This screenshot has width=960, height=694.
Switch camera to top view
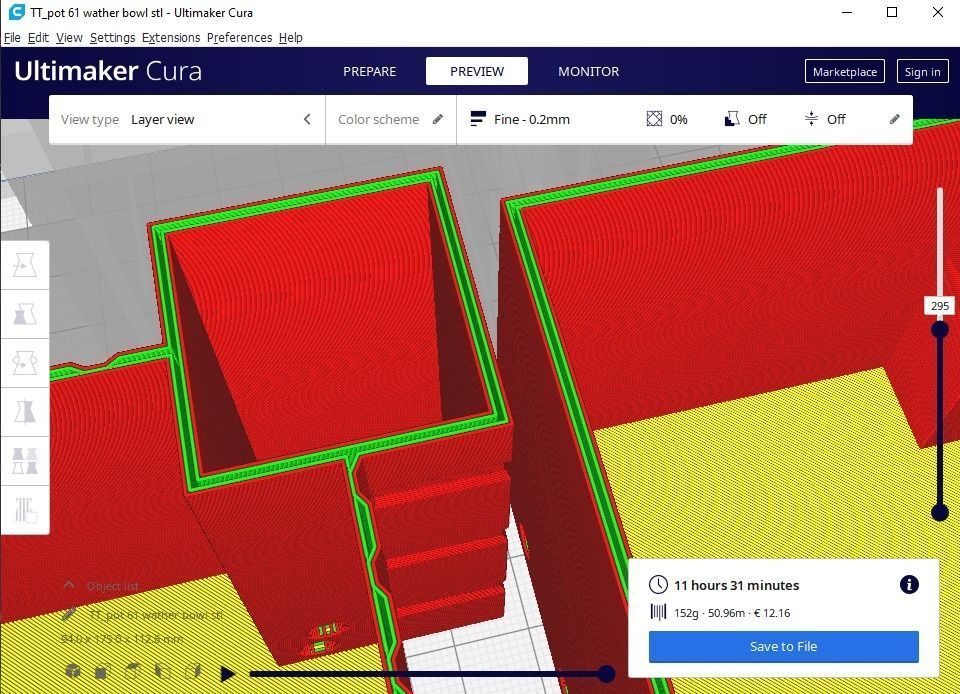click(132, 671)
